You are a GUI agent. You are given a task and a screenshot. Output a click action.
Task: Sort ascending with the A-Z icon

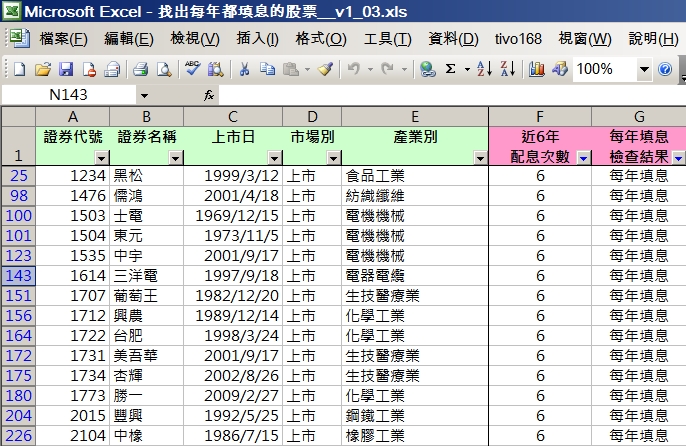coord(484,69)
